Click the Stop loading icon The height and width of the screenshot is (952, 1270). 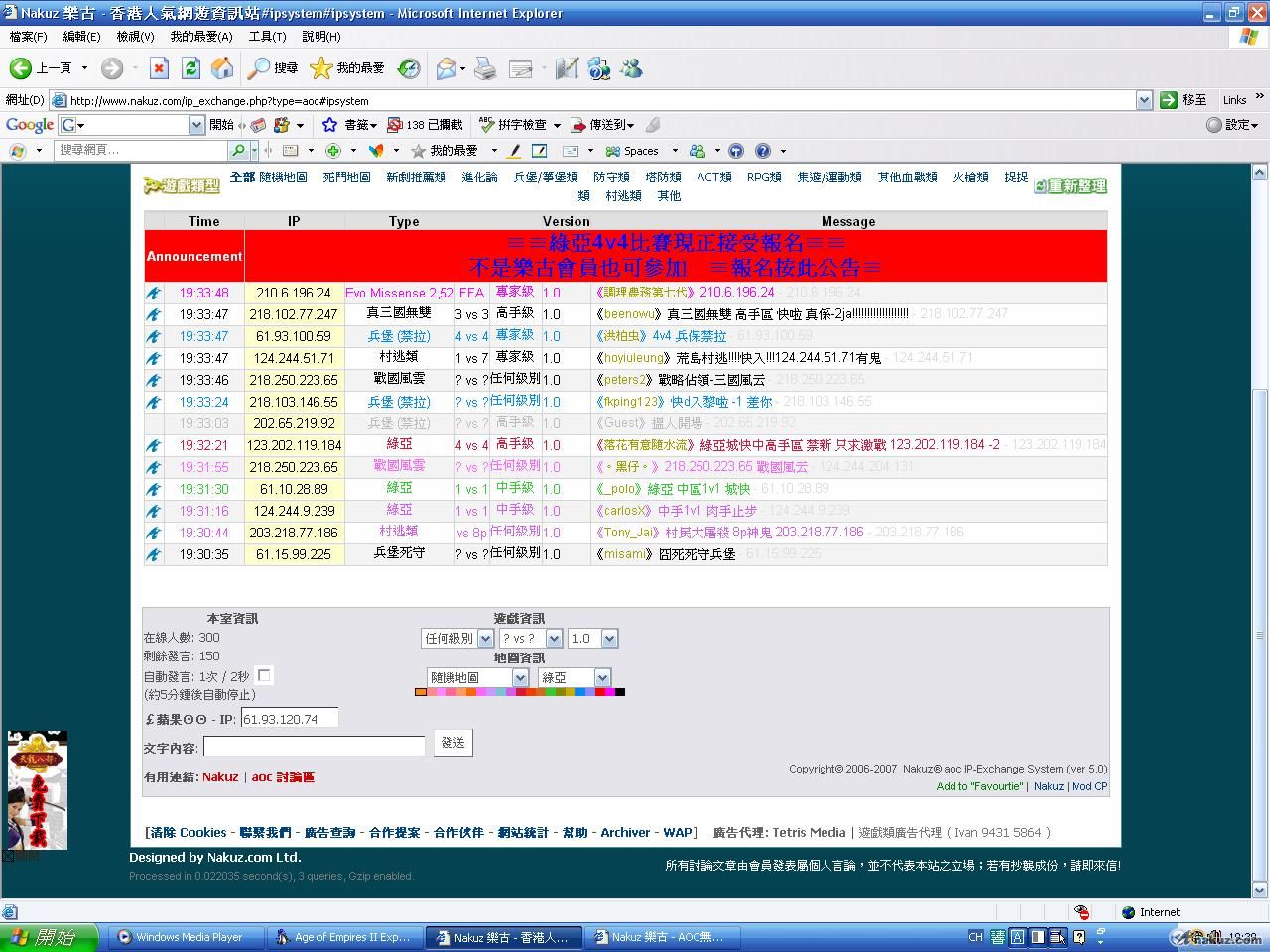click(x=159, y=67)
